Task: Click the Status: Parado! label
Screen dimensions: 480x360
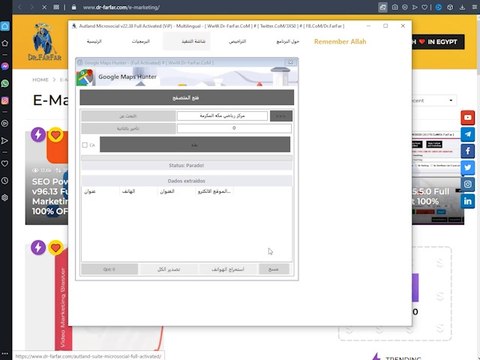Action: (x=186, y=165)
